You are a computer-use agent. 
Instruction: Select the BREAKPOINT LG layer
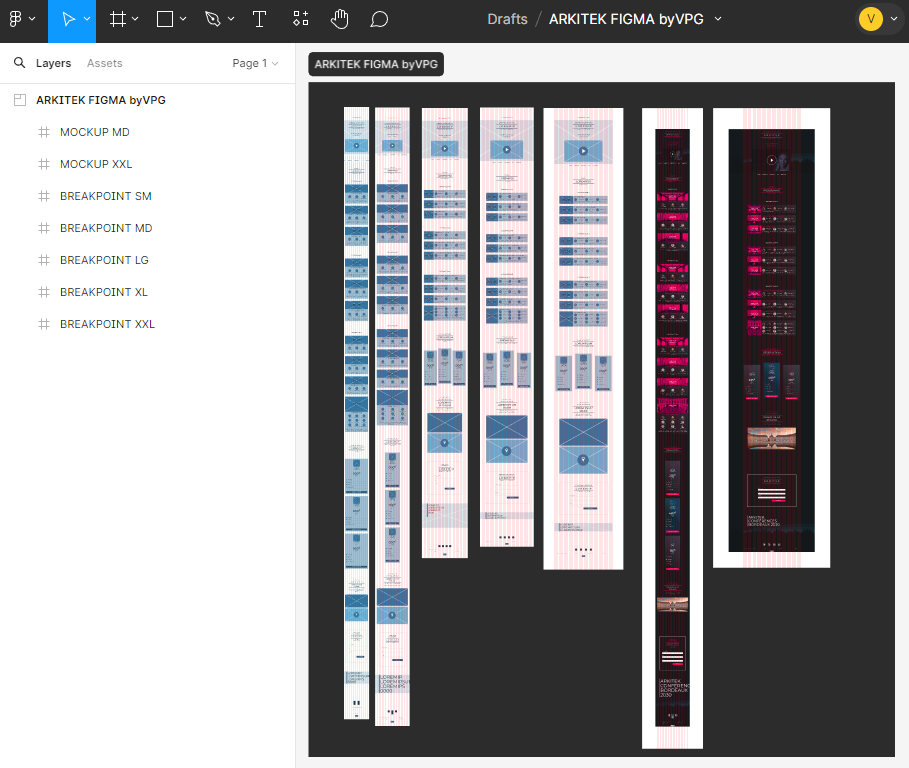click(x=105, y=260)
